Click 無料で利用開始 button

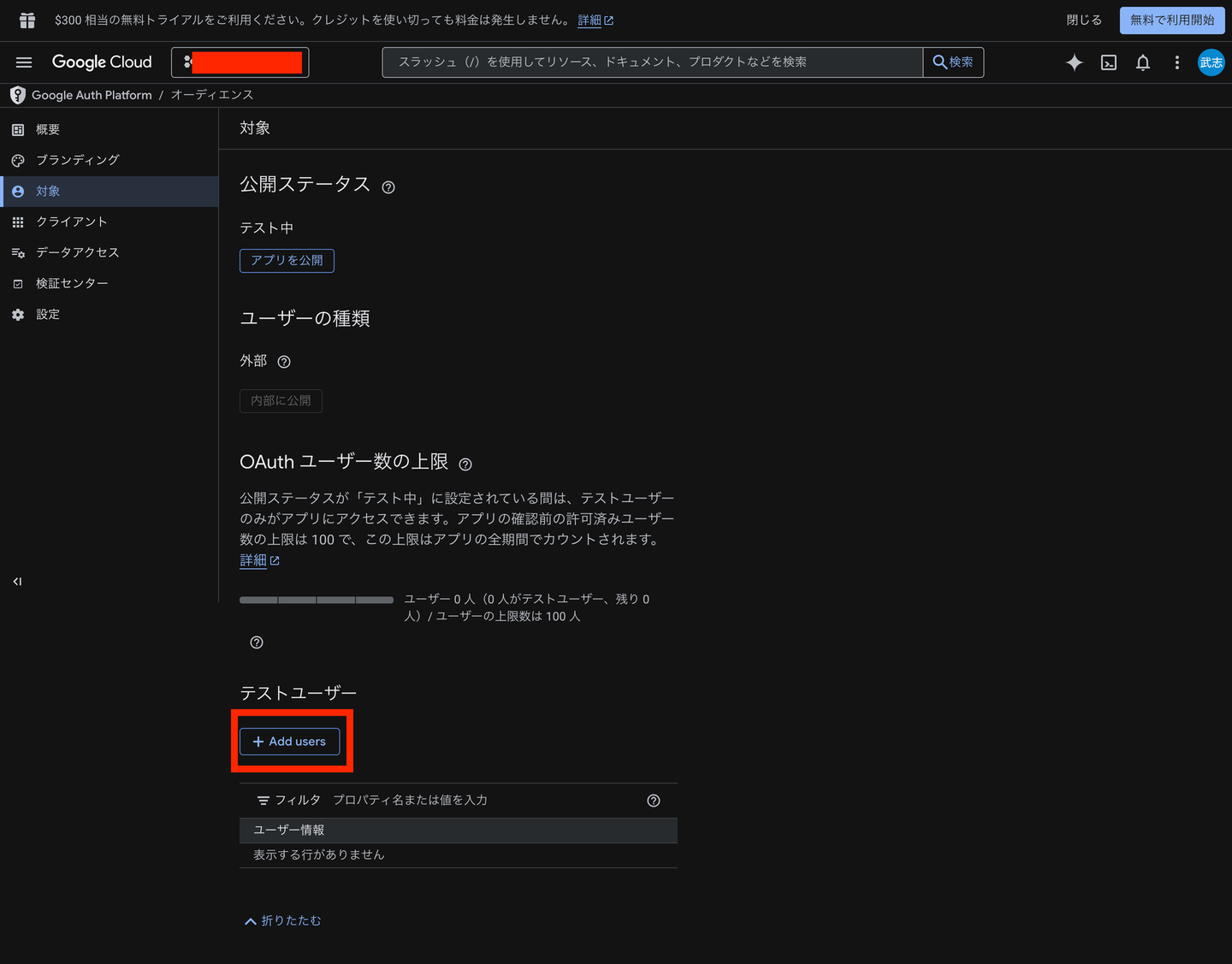(1172, 20)
